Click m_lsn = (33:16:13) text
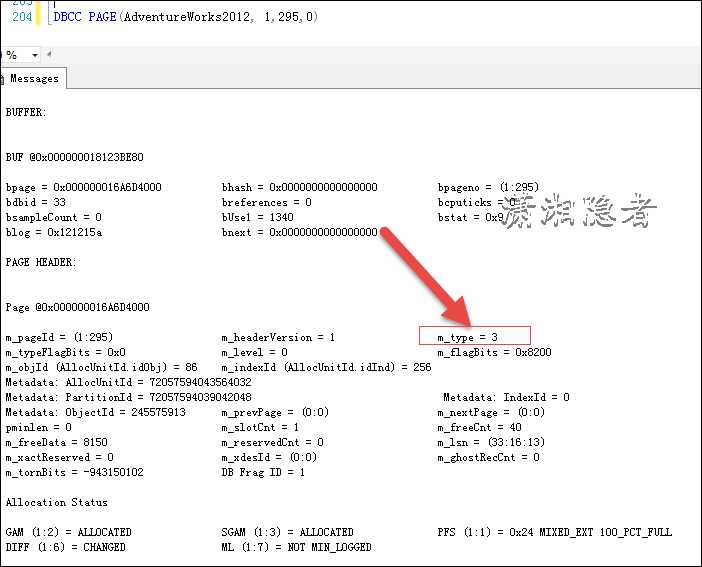Image resolution: width=702 pixels, height=567 pixels. [x=491, y=442]
